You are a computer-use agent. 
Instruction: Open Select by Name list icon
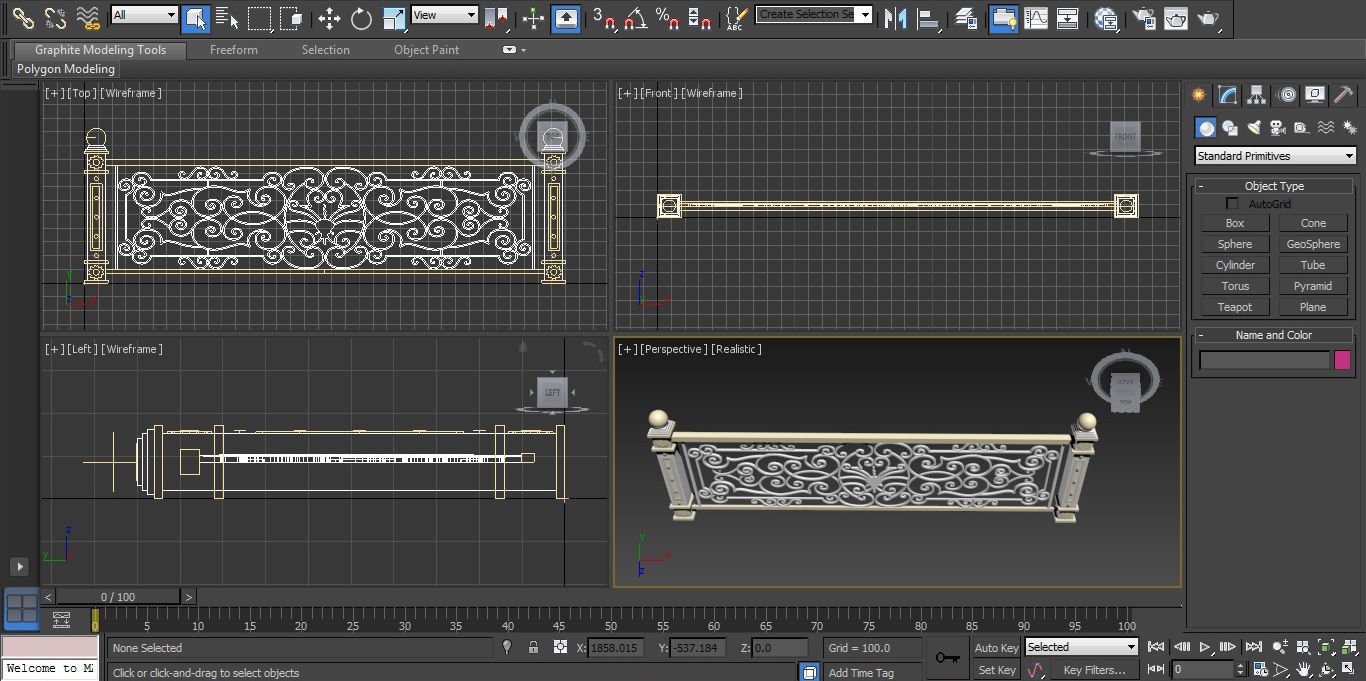point(227,17)
